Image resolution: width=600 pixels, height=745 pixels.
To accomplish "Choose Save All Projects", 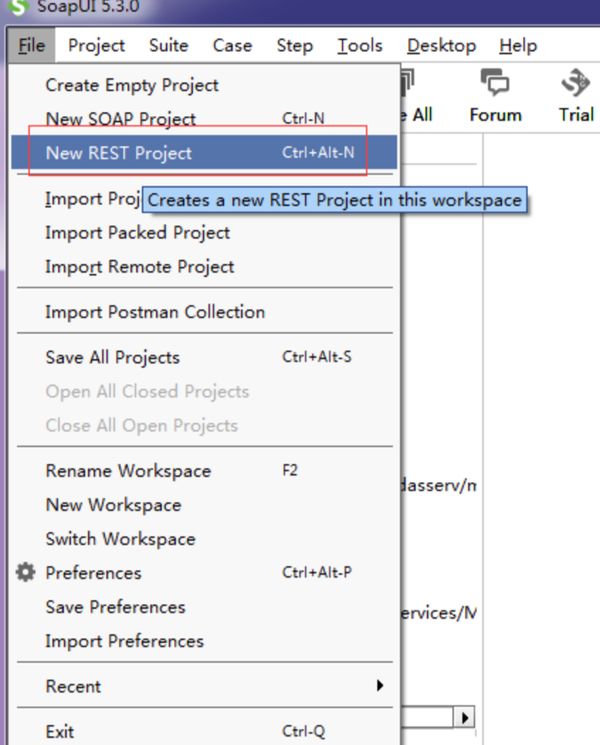I will pos(112,357).
